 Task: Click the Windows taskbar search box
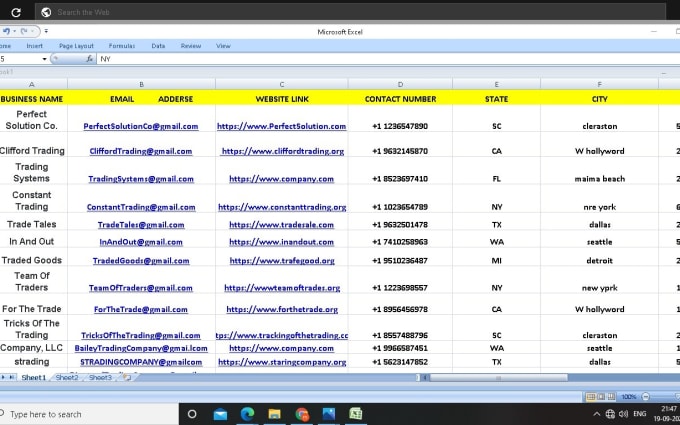coord(88,414)
